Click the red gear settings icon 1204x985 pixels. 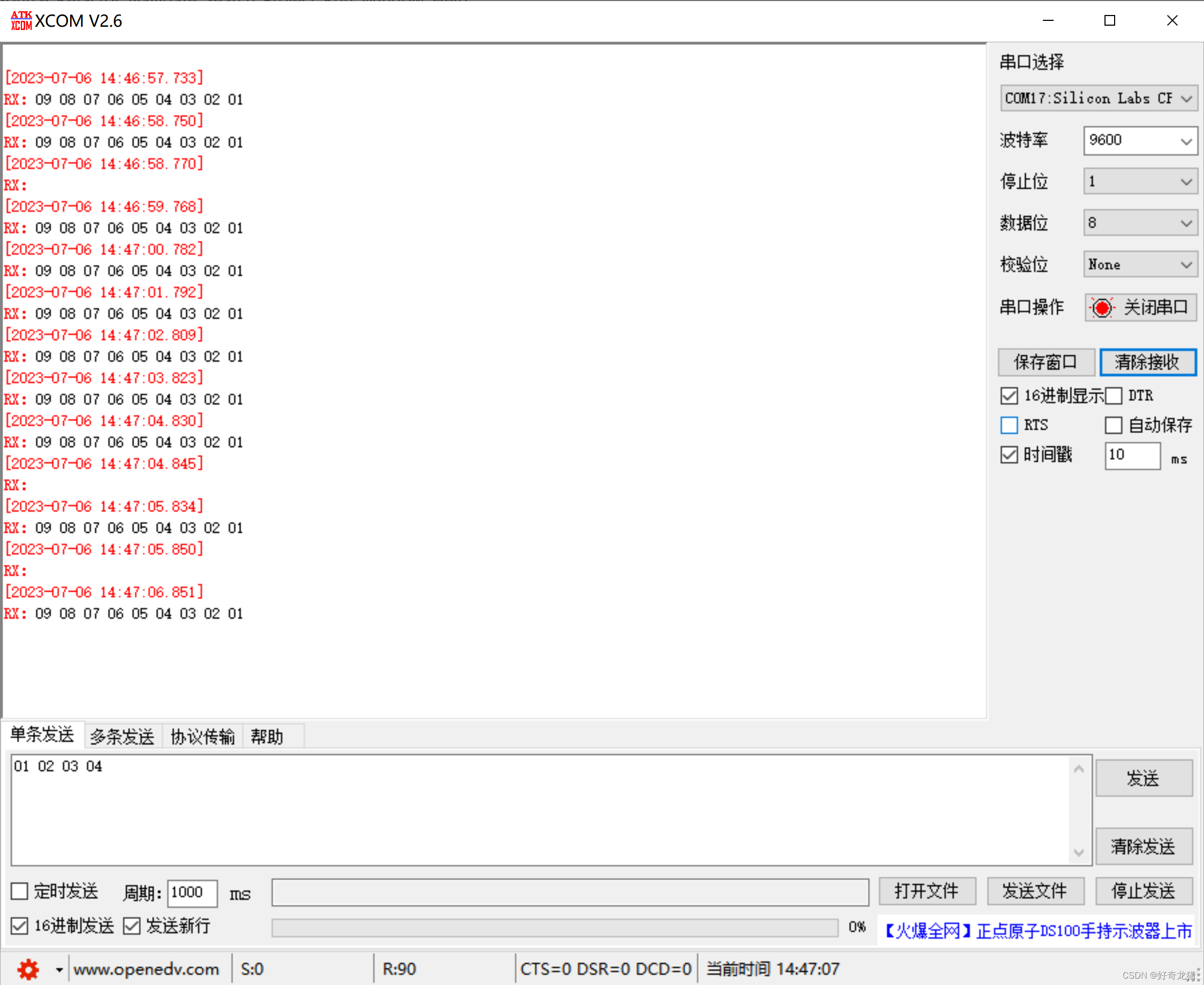click(x=28, y=969)
